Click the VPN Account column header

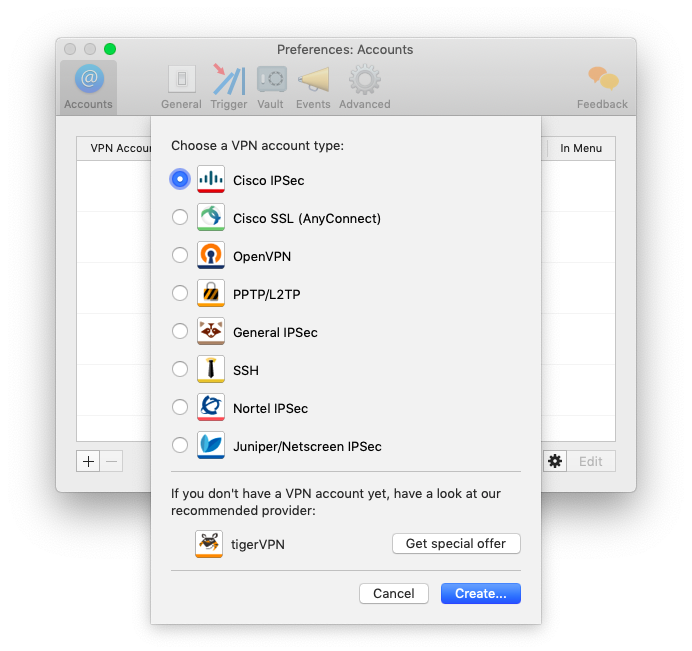coord(114,148)
